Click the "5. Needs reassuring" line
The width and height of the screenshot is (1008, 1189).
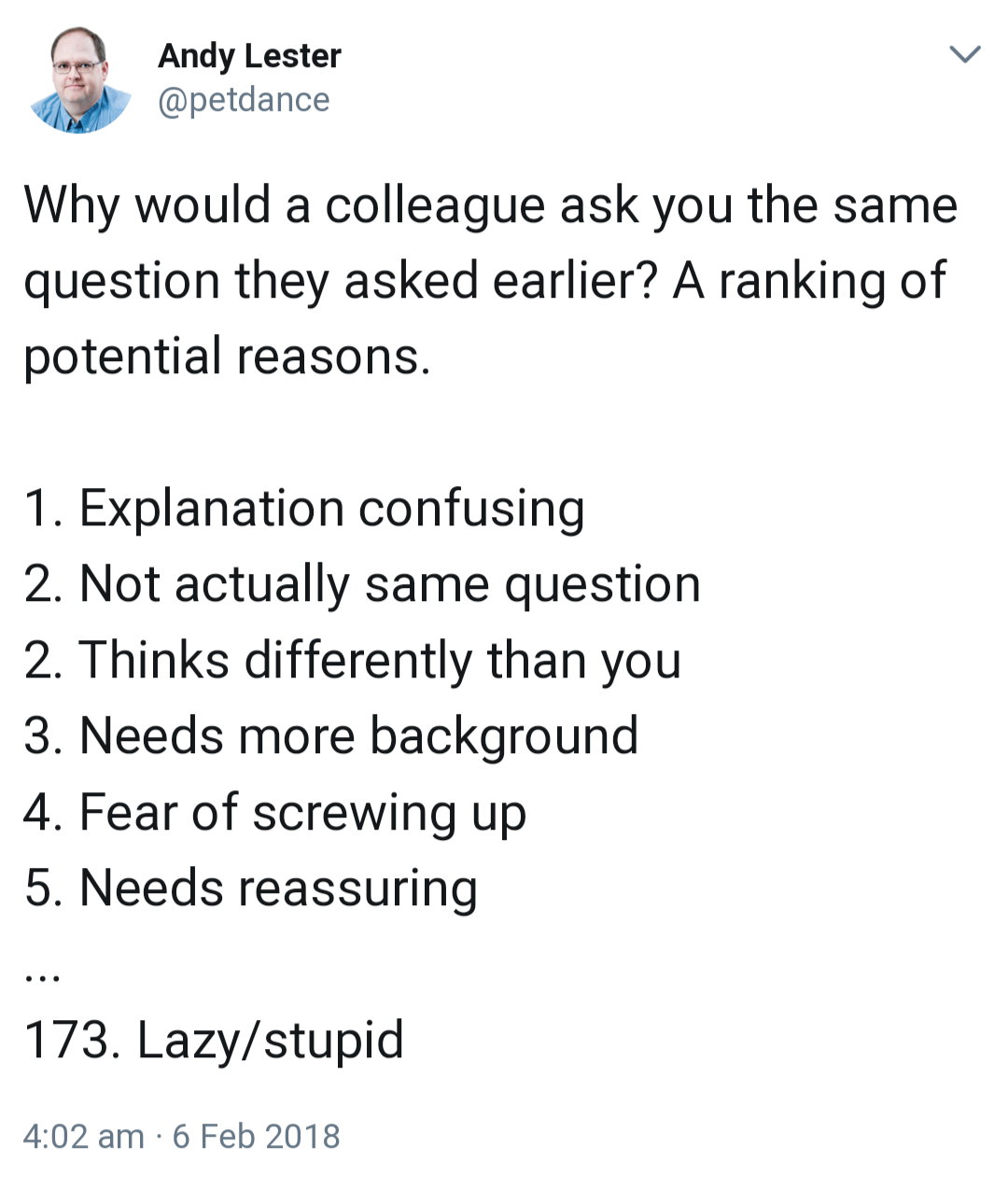(x=251, y=888)
